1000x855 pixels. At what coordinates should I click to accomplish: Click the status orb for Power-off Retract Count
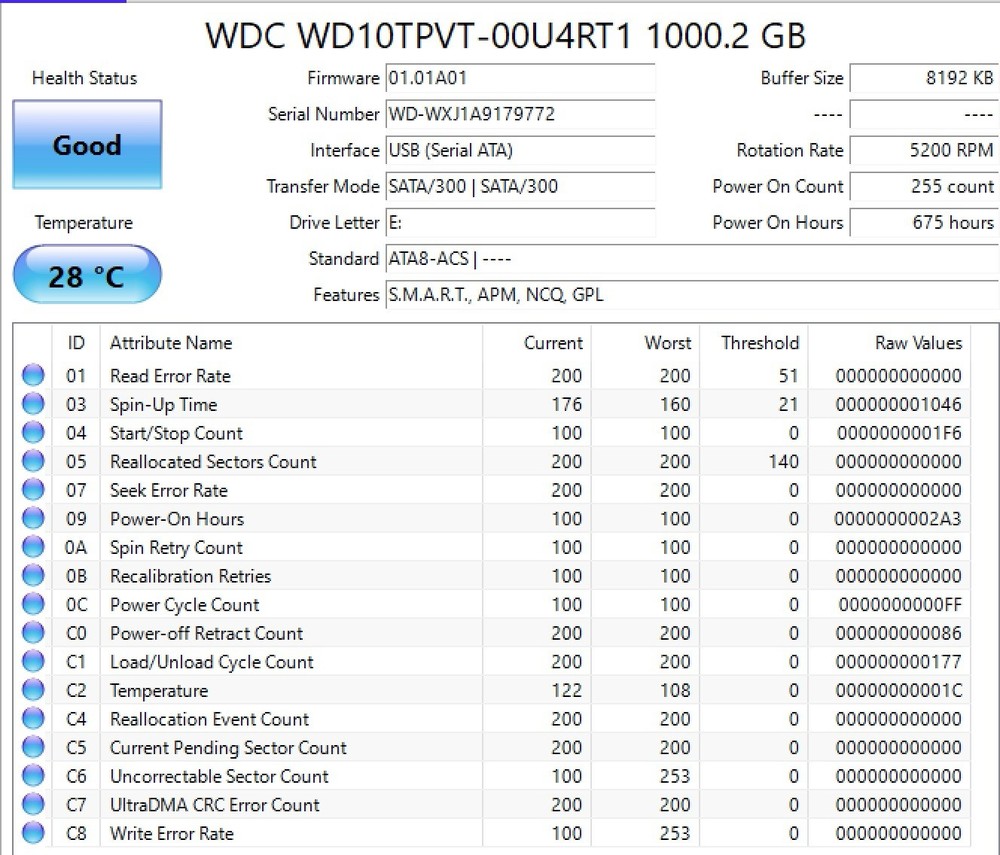click(33, 633)
